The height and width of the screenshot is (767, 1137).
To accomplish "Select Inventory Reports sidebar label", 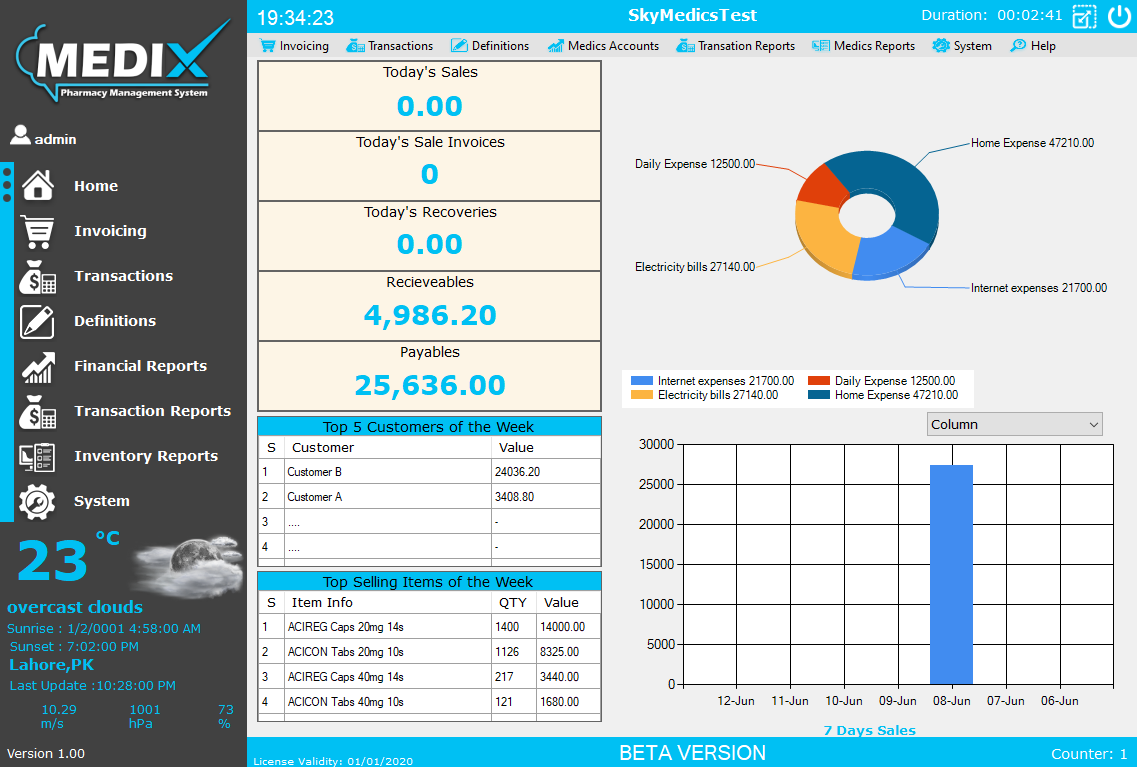I will (146, 456).
